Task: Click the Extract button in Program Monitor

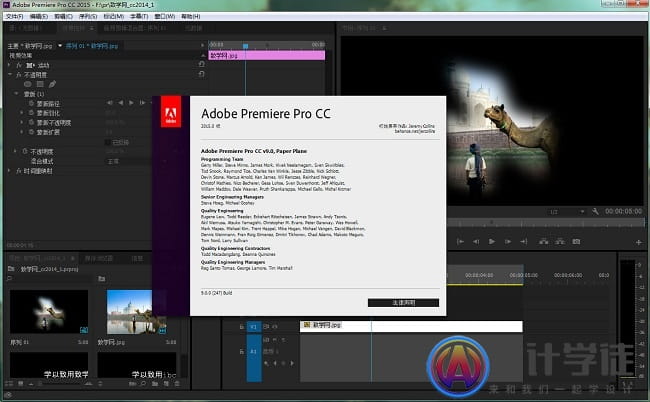Action: point(560,242)
